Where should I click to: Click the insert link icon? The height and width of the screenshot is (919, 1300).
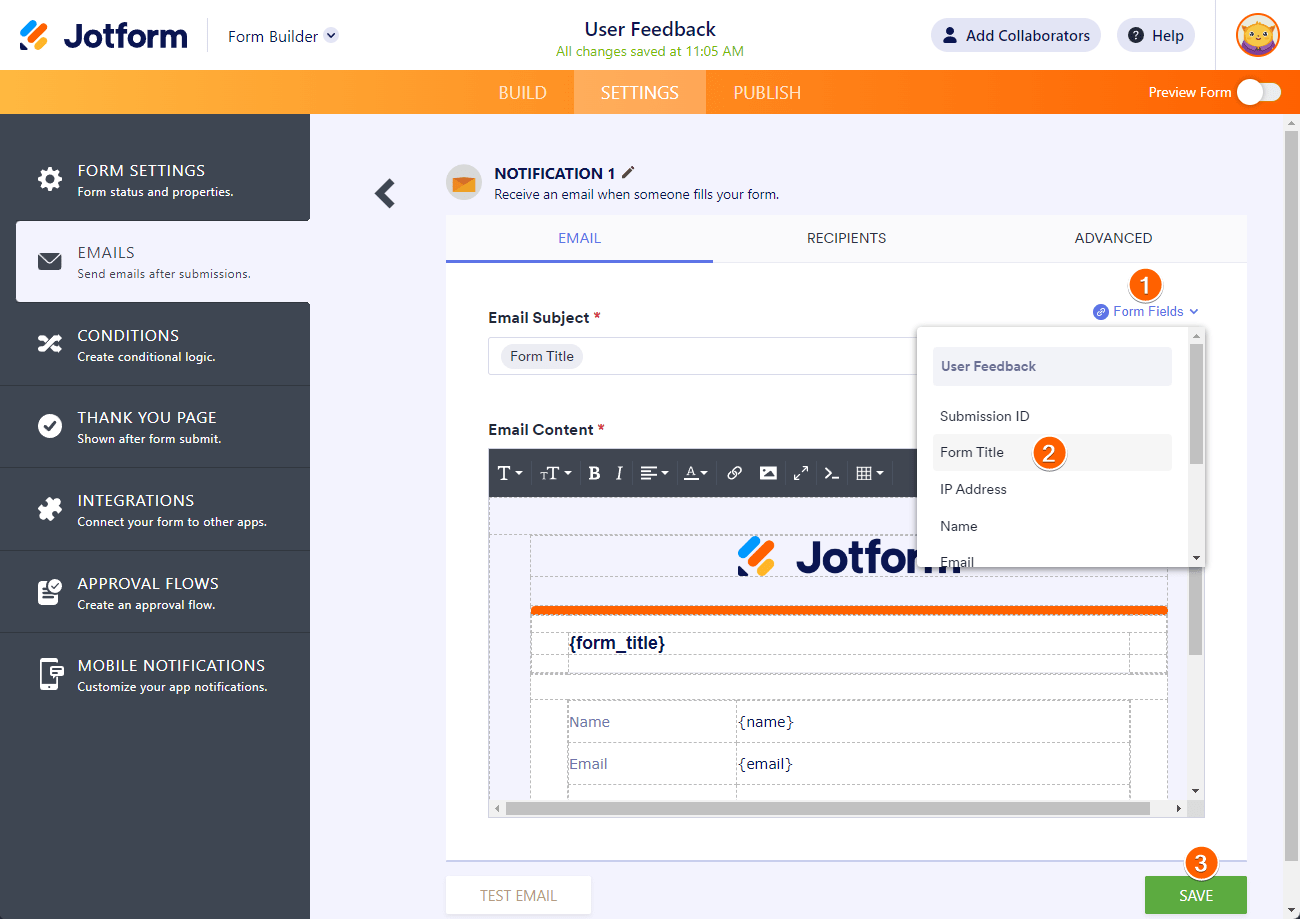(734, 473)
